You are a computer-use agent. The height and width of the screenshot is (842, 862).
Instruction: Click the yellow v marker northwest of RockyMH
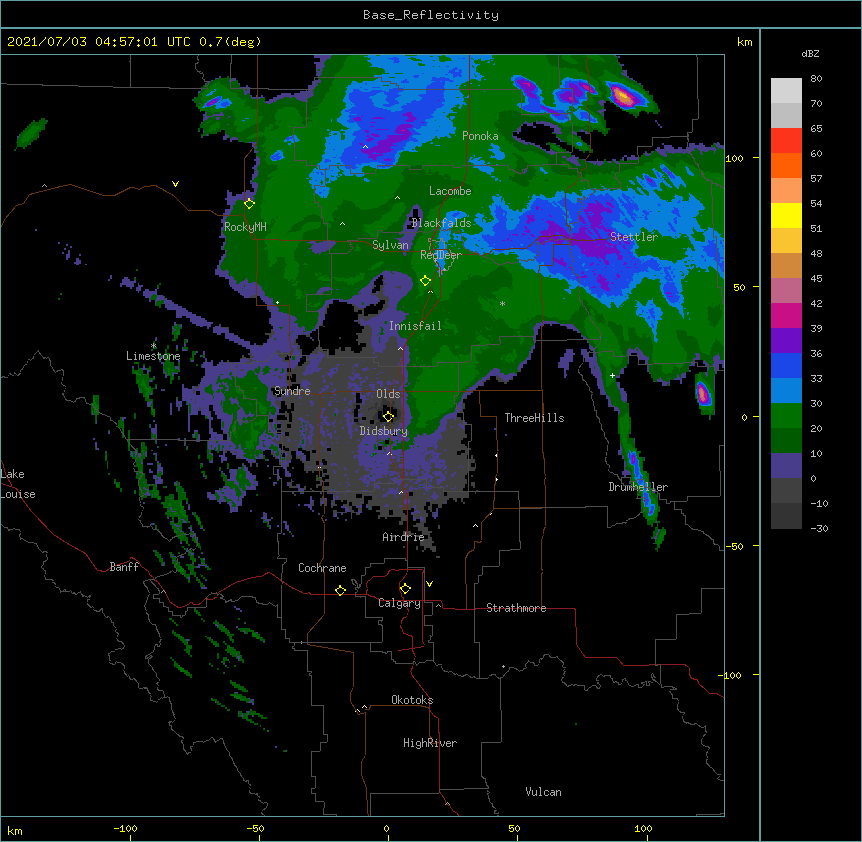(175, 184)
